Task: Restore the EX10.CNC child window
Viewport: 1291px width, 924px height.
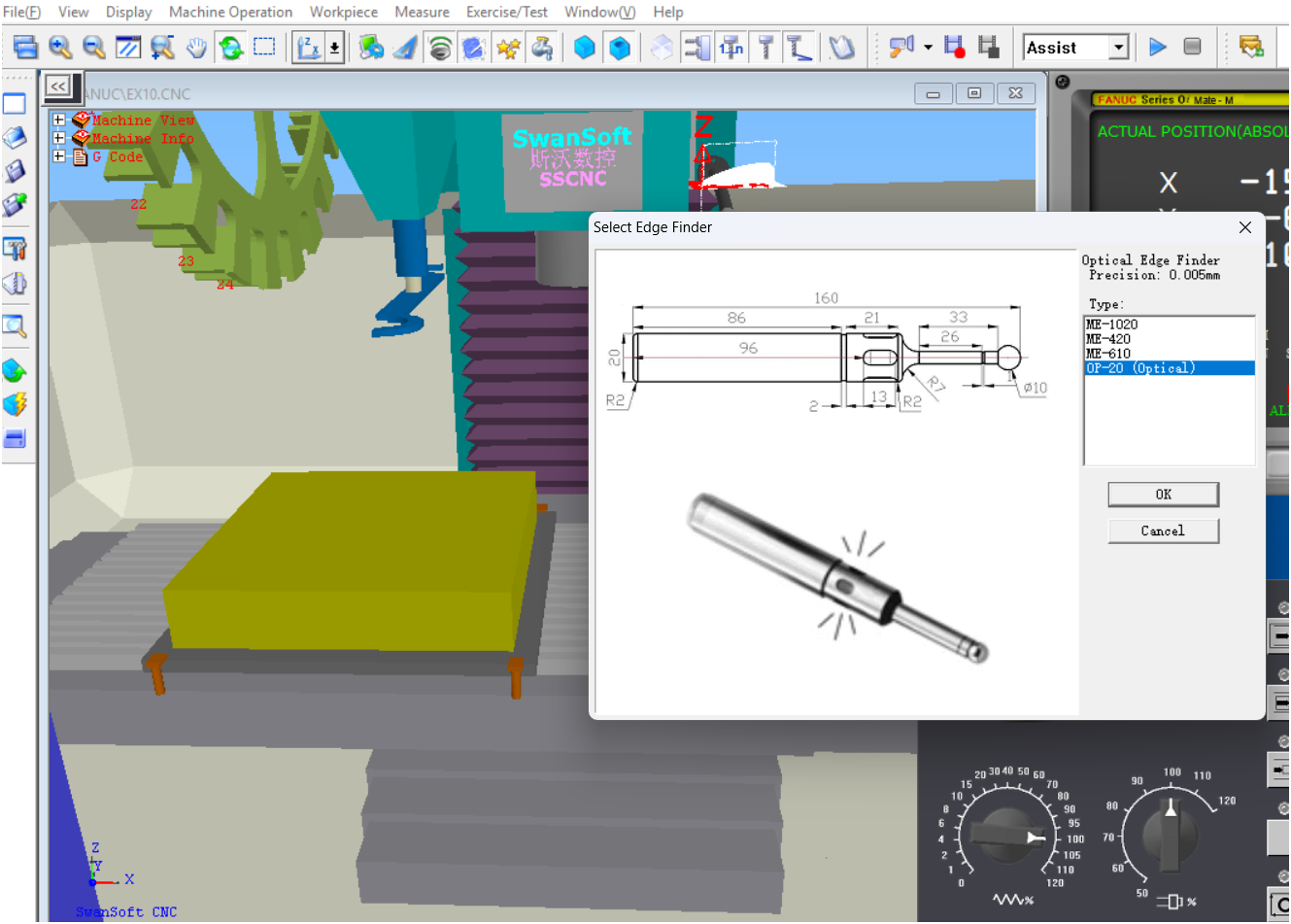Action: [973, 93]
